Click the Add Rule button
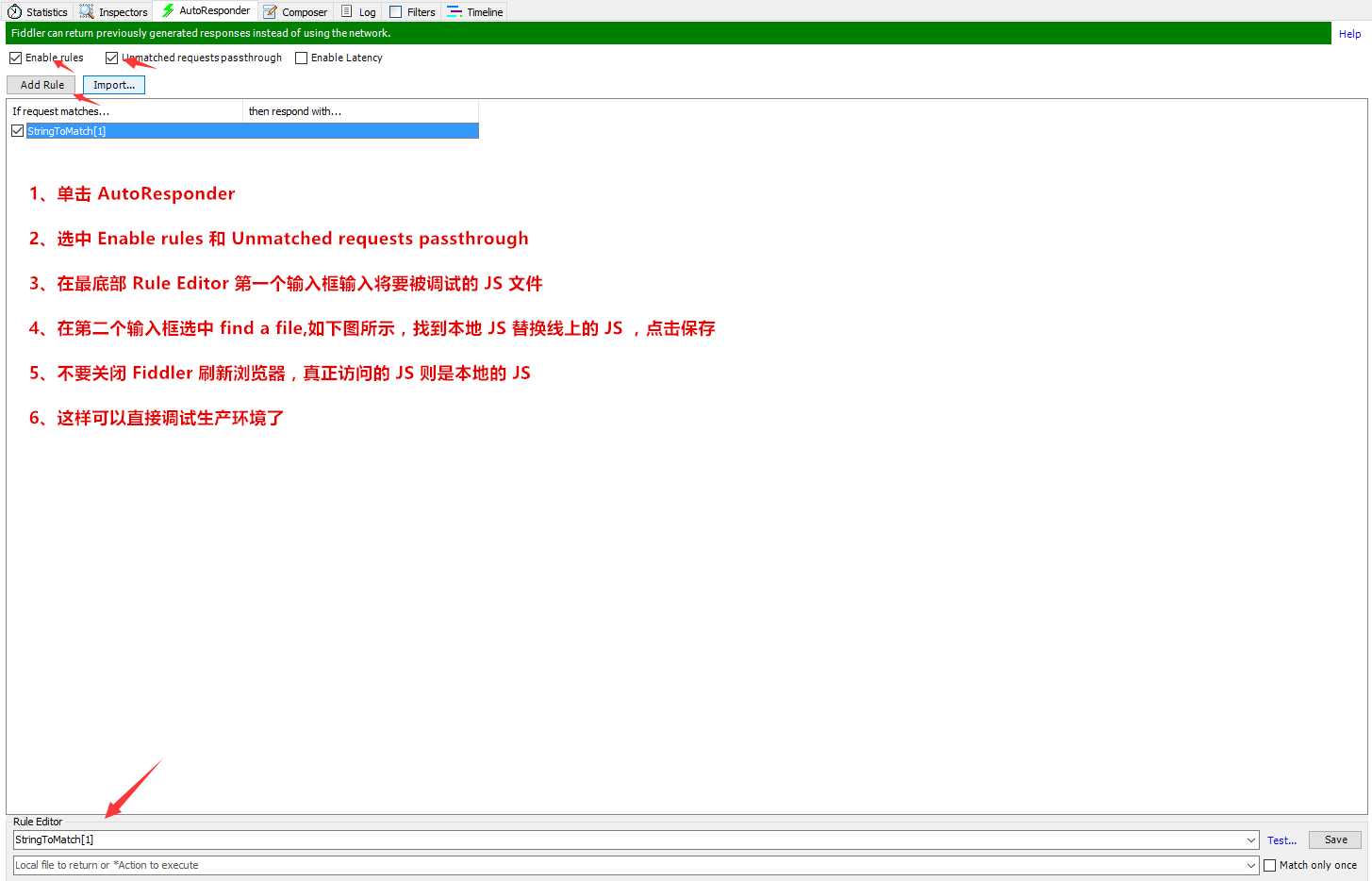 [41, 85]
